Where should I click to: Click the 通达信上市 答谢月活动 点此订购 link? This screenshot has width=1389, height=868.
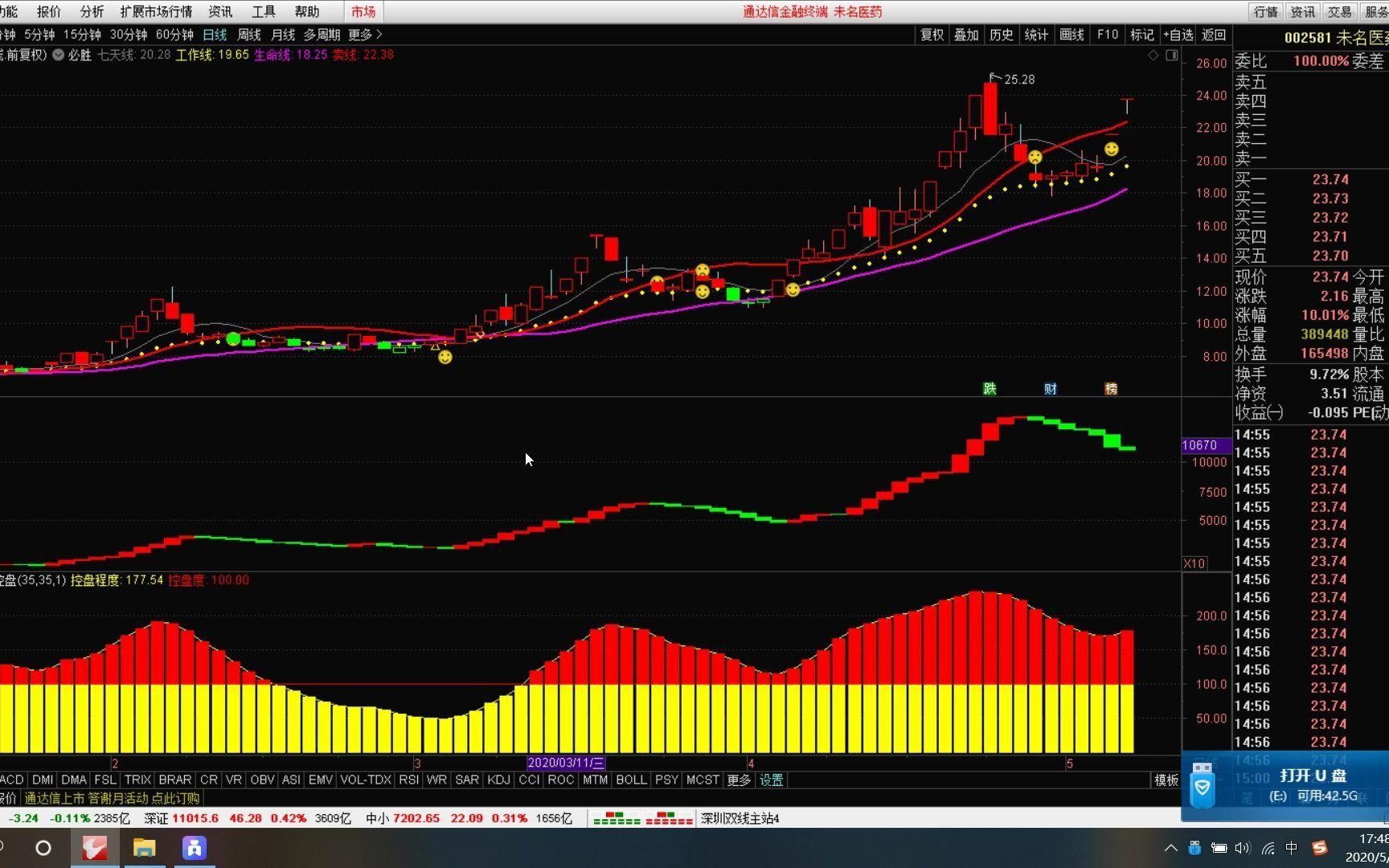click(x=112, y=798)
